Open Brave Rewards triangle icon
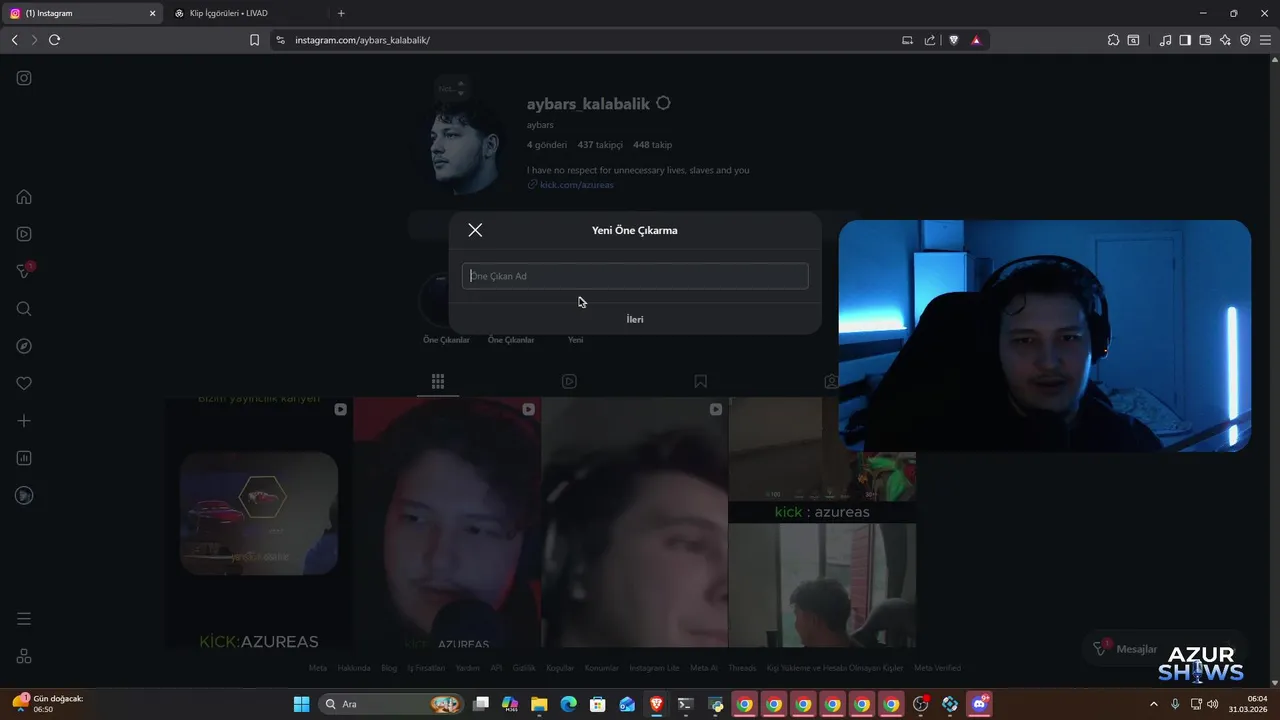This screenshot has width=1280, height=720. (976, 40)
